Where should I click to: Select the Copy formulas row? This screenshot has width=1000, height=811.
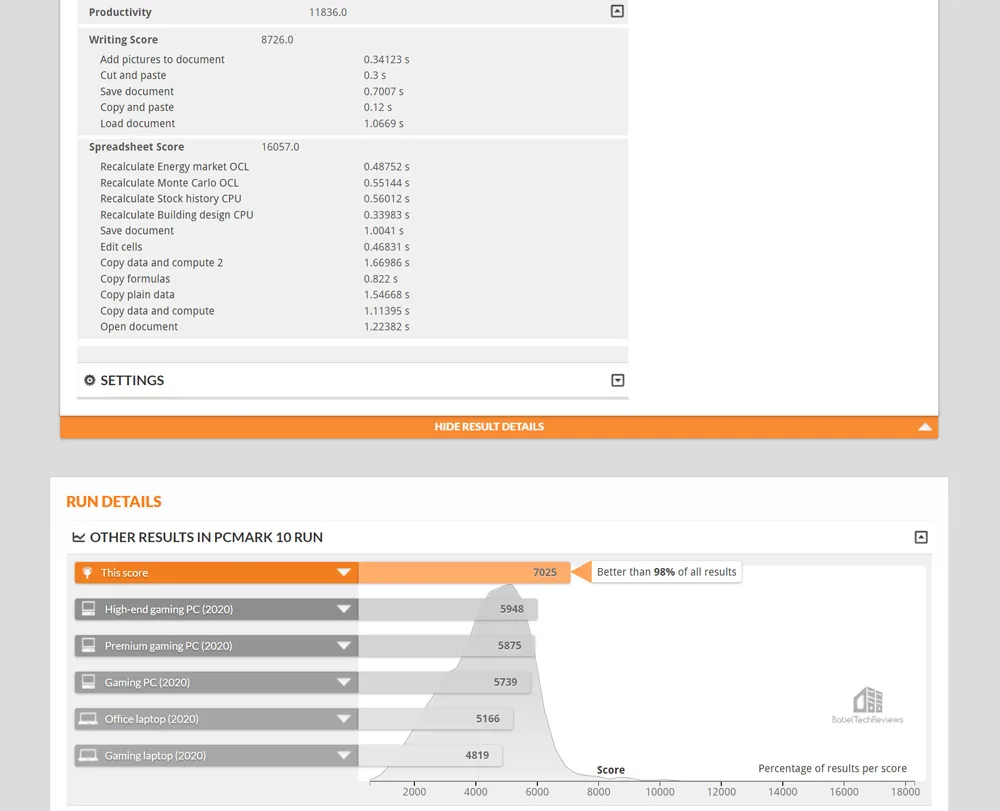(353, 279)
